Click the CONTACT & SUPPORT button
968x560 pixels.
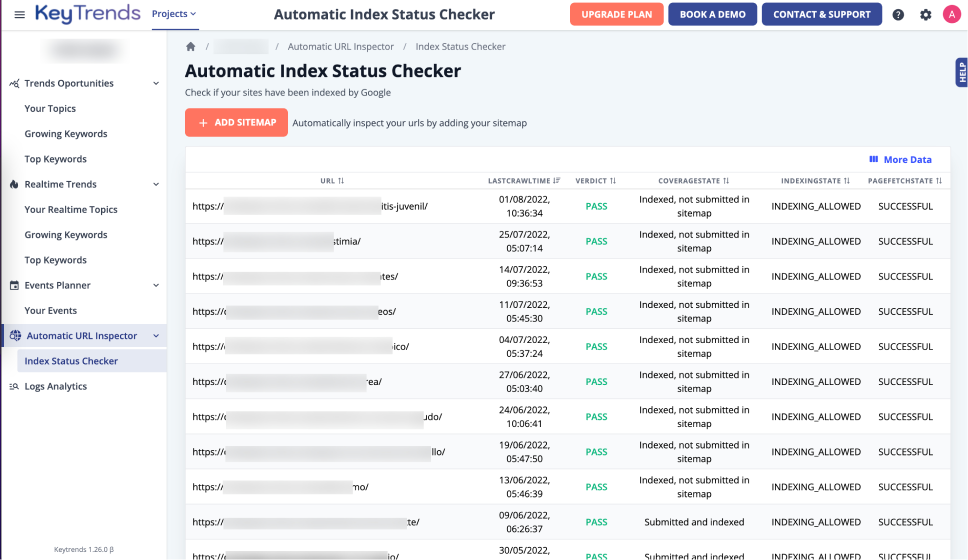pyautogui.click(x=822, y=14)
